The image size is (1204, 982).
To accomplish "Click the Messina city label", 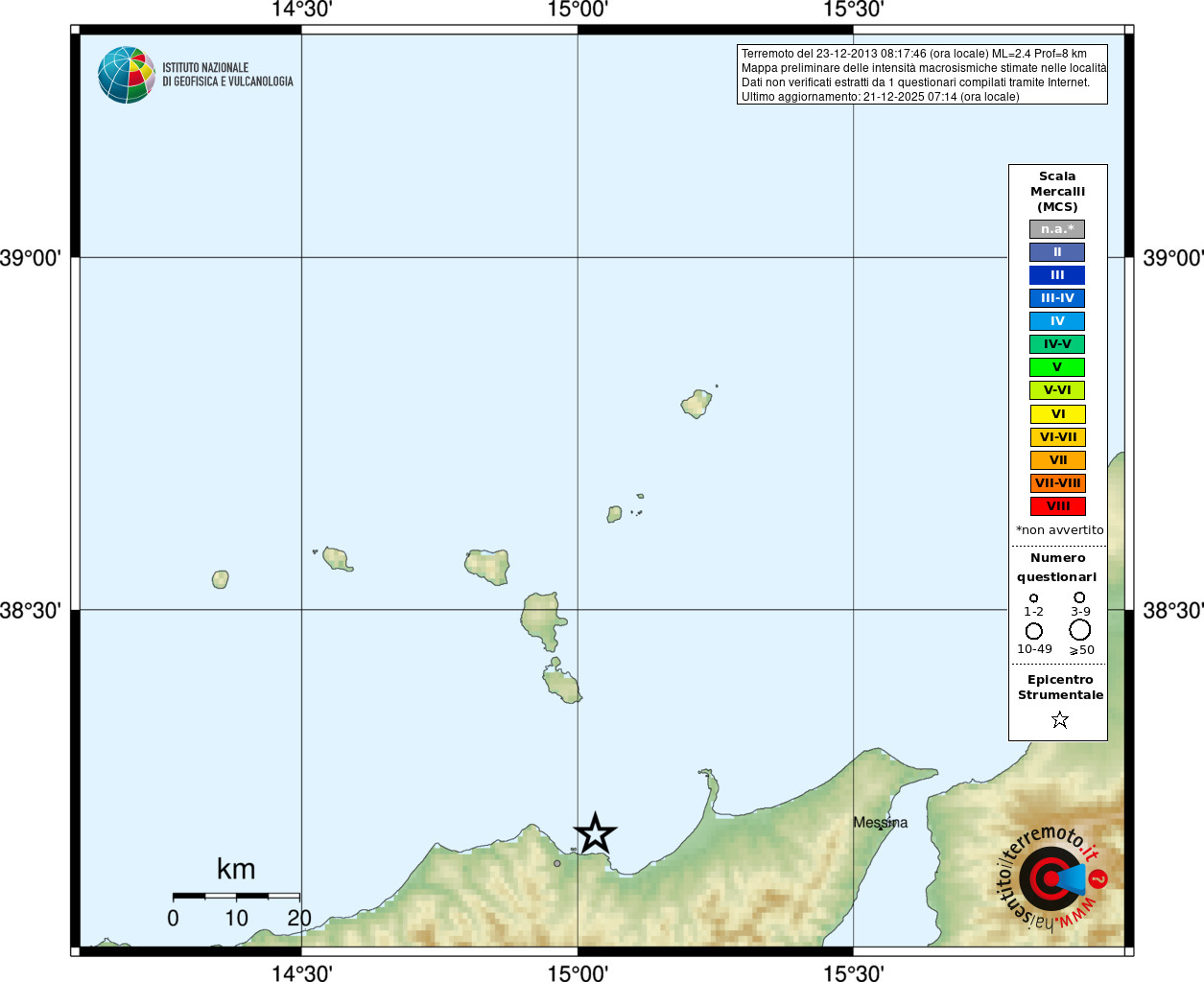I will pyautogui.click(x=880, y=823).
